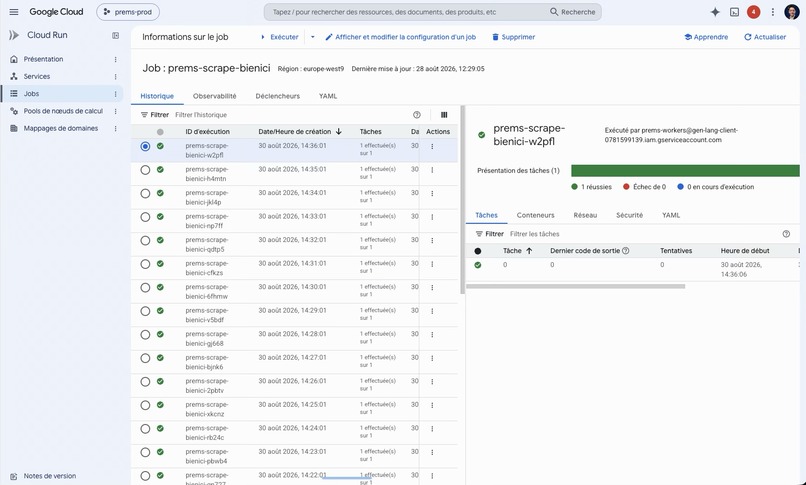Open actions menu for execution bienici-np7ff
Image resolution: width=806 pixels, height=485 pixels.
[432, 217]
